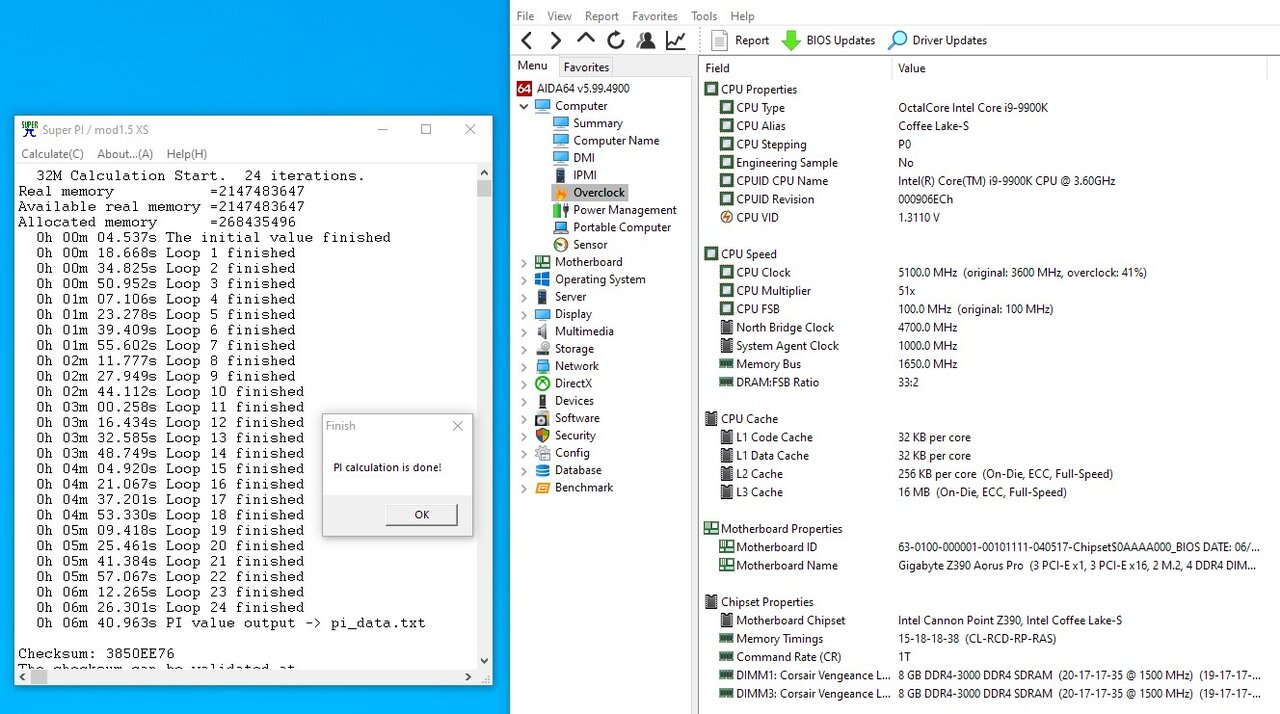1280x714 pixels.
Task: Select the CPU Clock row
Action: [990, 272]
